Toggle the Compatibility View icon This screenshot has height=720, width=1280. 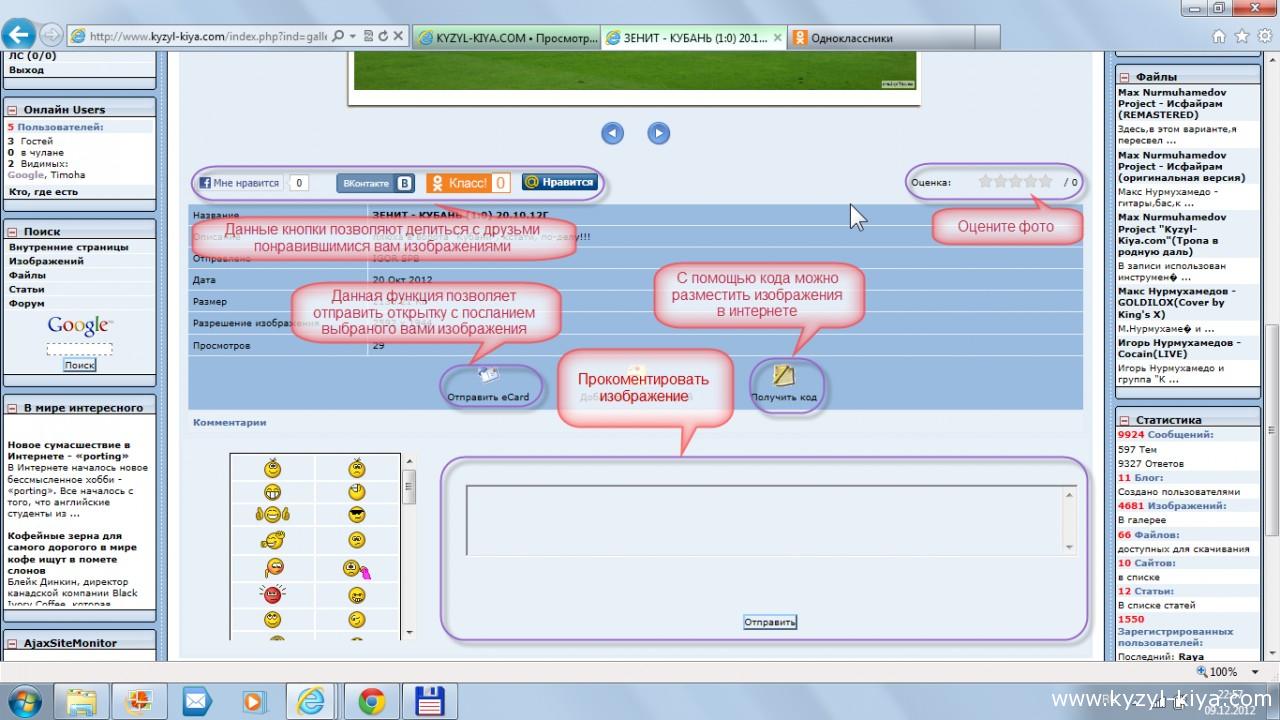coord(368,36)
